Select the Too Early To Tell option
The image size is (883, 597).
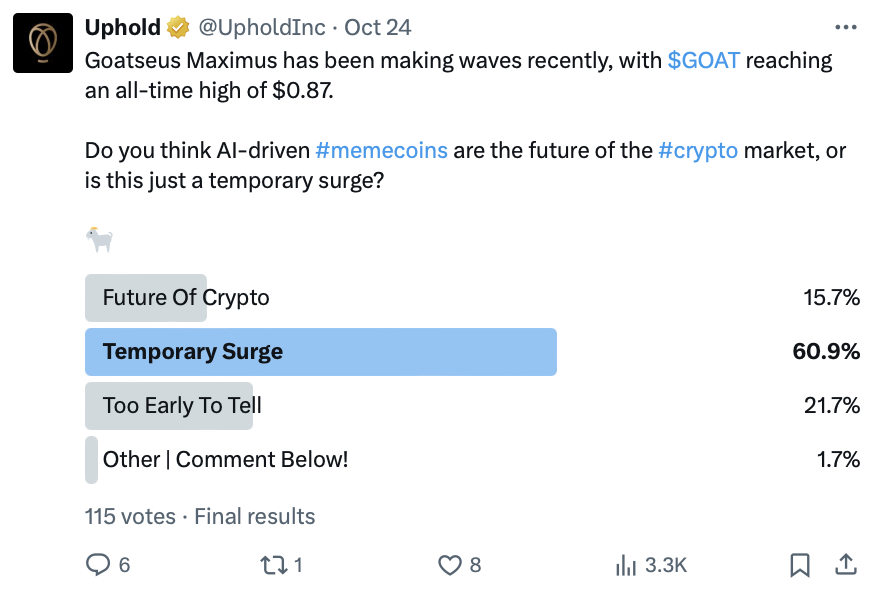coord(472,406)
